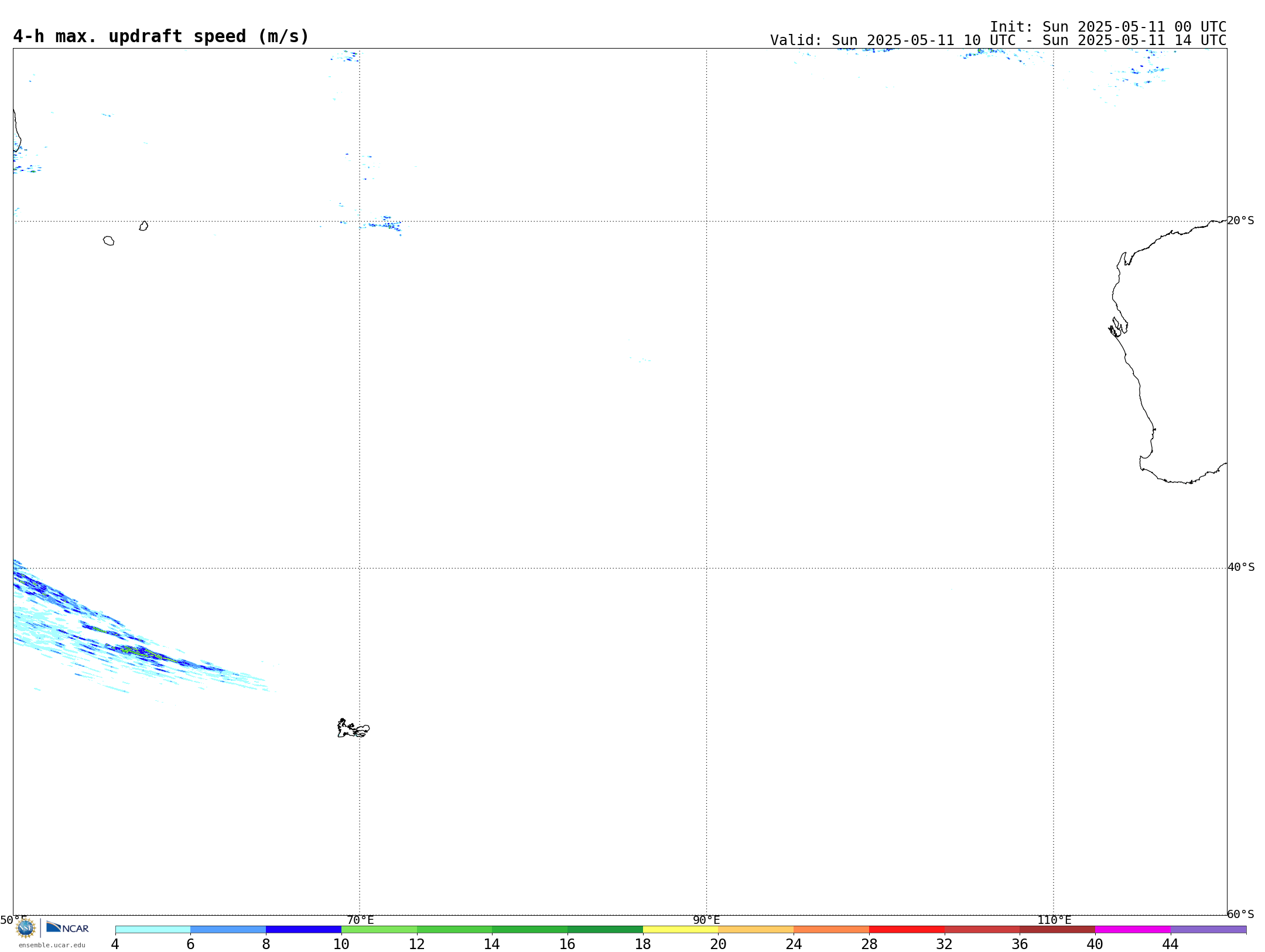The height and width of the screenshot is (952, 1265).
Task: Click the 70°E longitude label
Action: pyautogui.click(x=360, y=920)
